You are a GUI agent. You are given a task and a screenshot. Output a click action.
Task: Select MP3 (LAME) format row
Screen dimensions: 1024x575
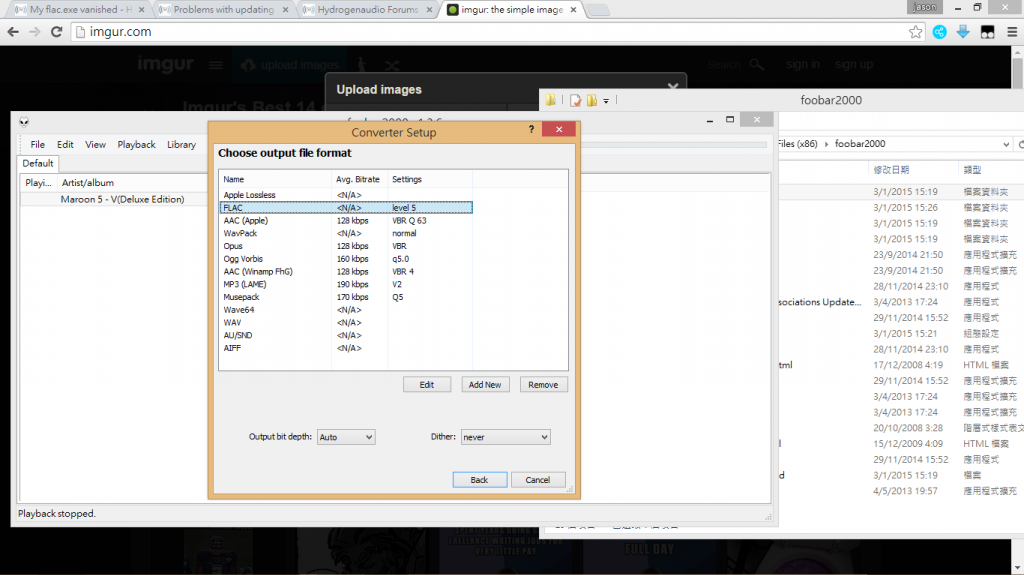[346, 284]
